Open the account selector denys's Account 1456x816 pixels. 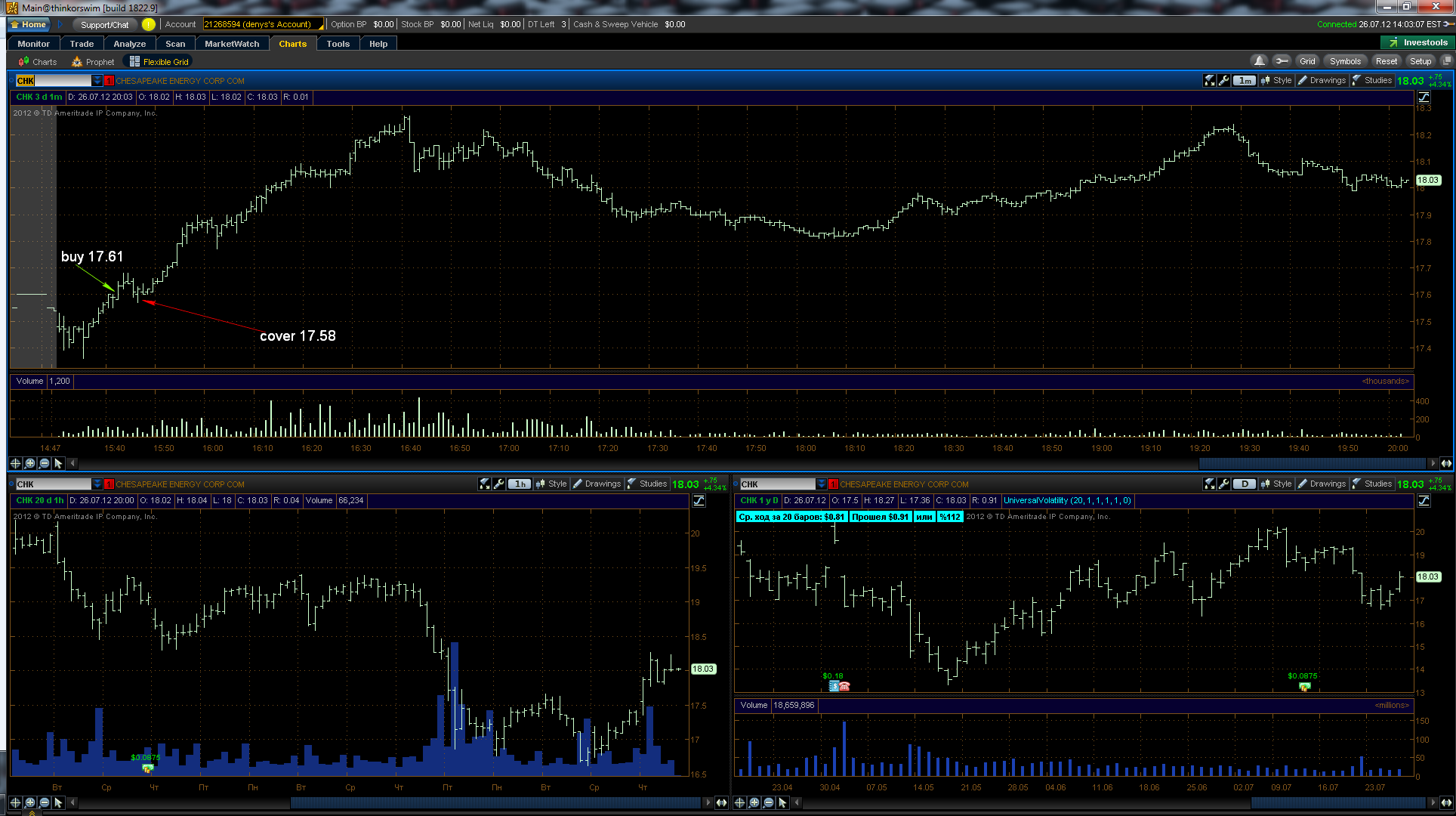(x=263, y=24)
